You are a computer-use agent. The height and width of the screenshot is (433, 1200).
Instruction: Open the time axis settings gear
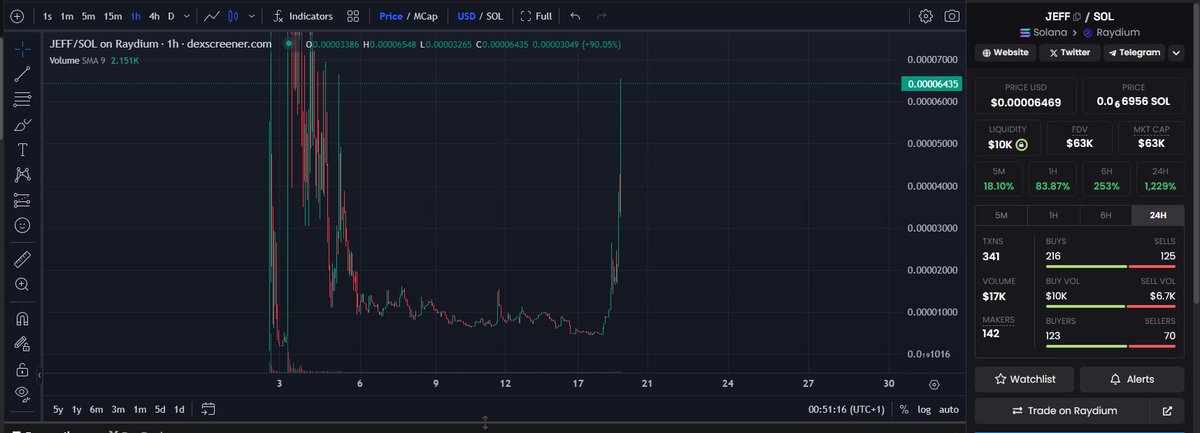pos(933,384)
